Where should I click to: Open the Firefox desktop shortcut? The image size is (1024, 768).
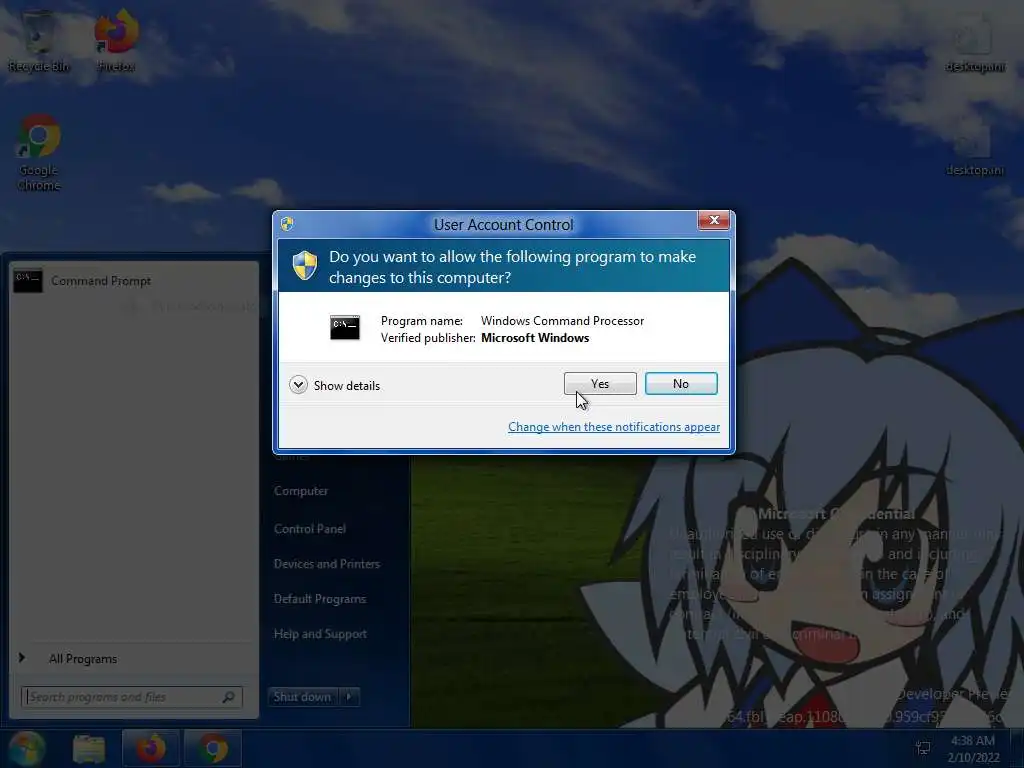[116, 40]
